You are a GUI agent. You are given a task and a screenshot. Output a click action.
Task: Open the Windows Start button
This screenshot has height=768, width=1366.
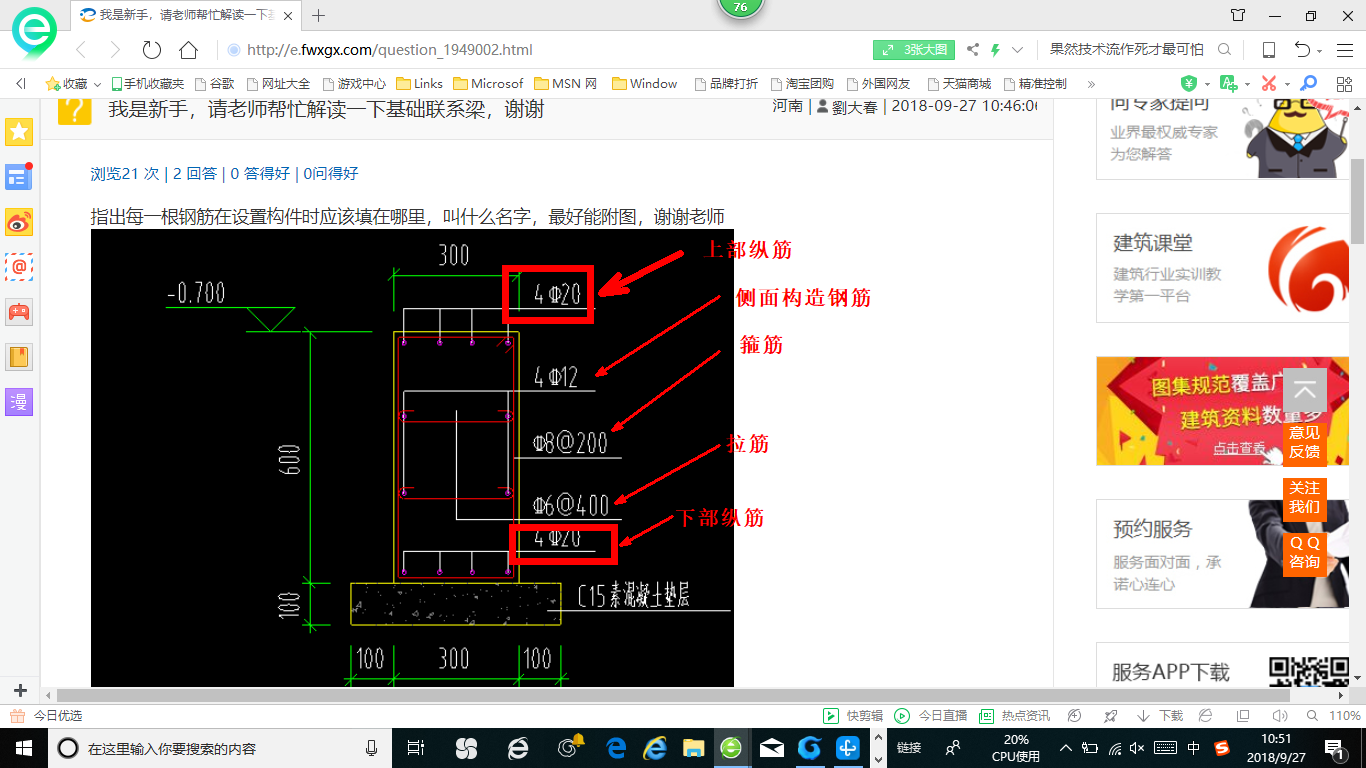pyautogui.click(x=23, y=748)
